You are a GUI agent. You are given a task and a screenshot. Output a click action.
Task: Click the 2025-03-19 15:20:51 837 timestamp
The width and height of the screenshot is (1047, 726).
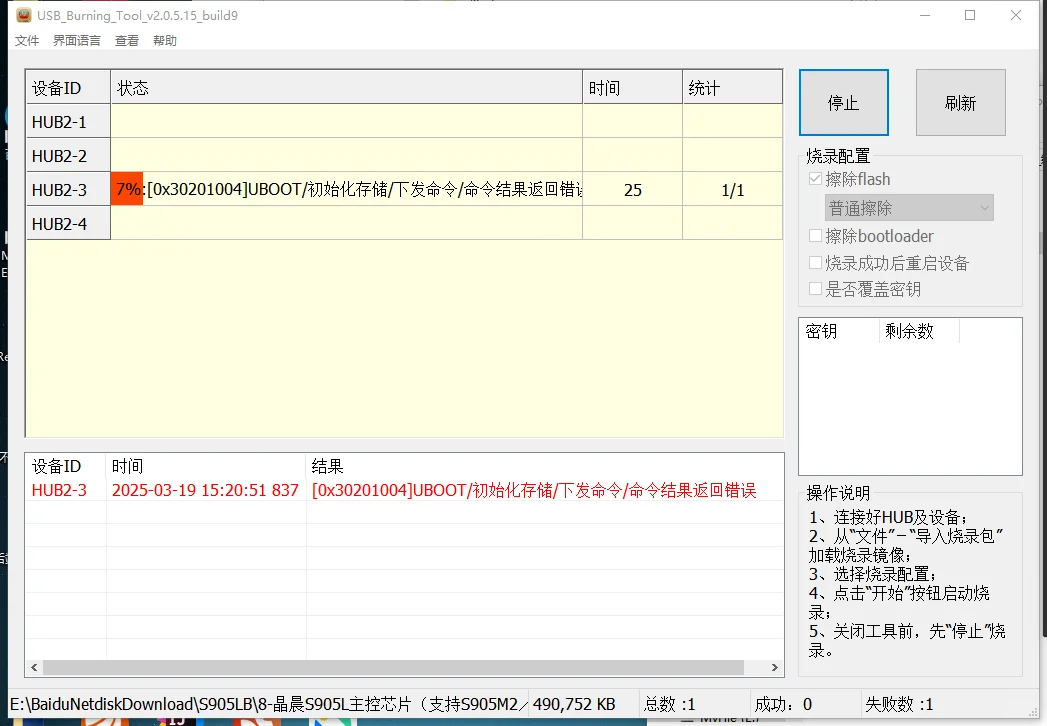205,490
